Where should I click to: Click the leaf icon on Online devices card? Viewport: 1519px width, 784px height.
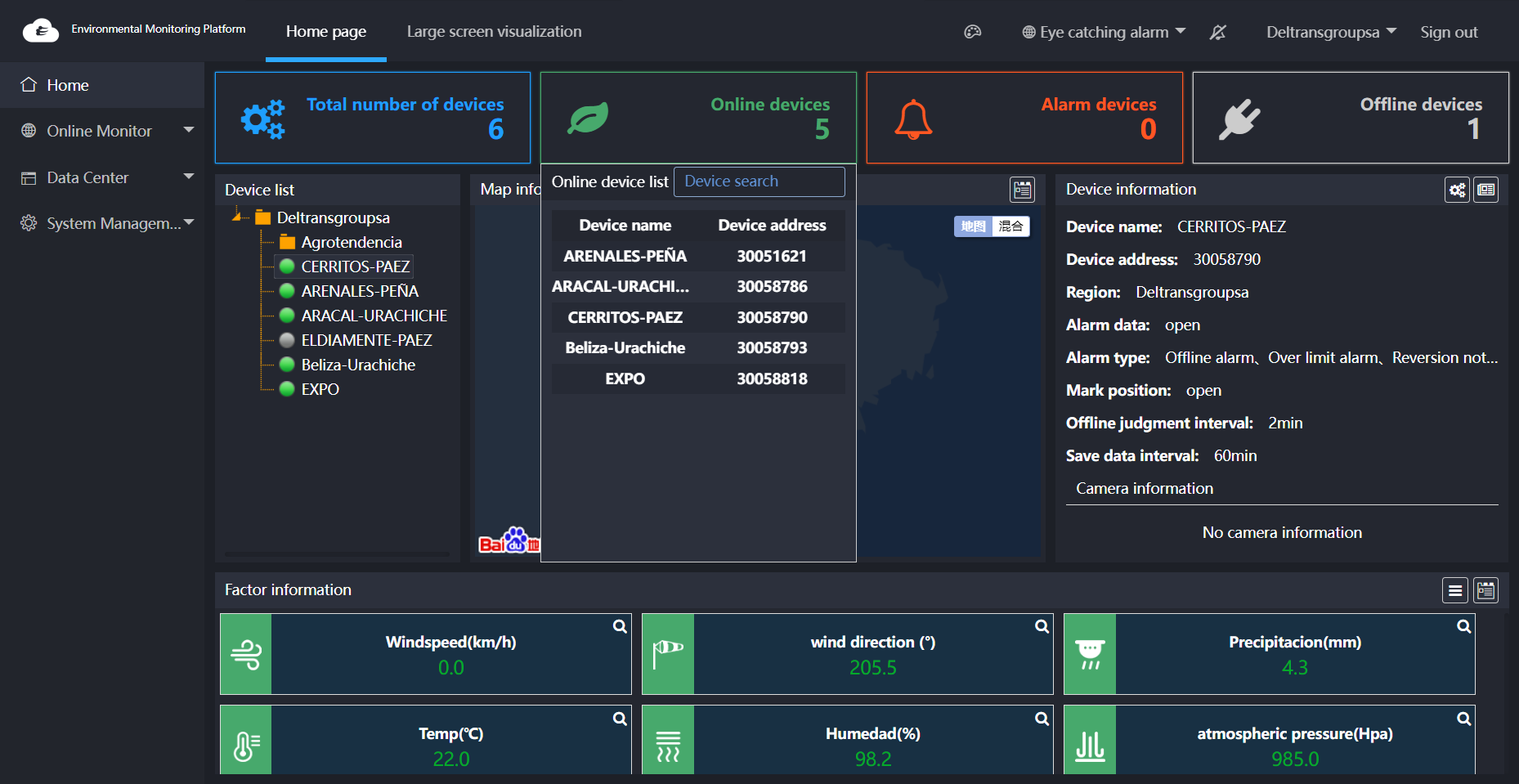[588, 119]
